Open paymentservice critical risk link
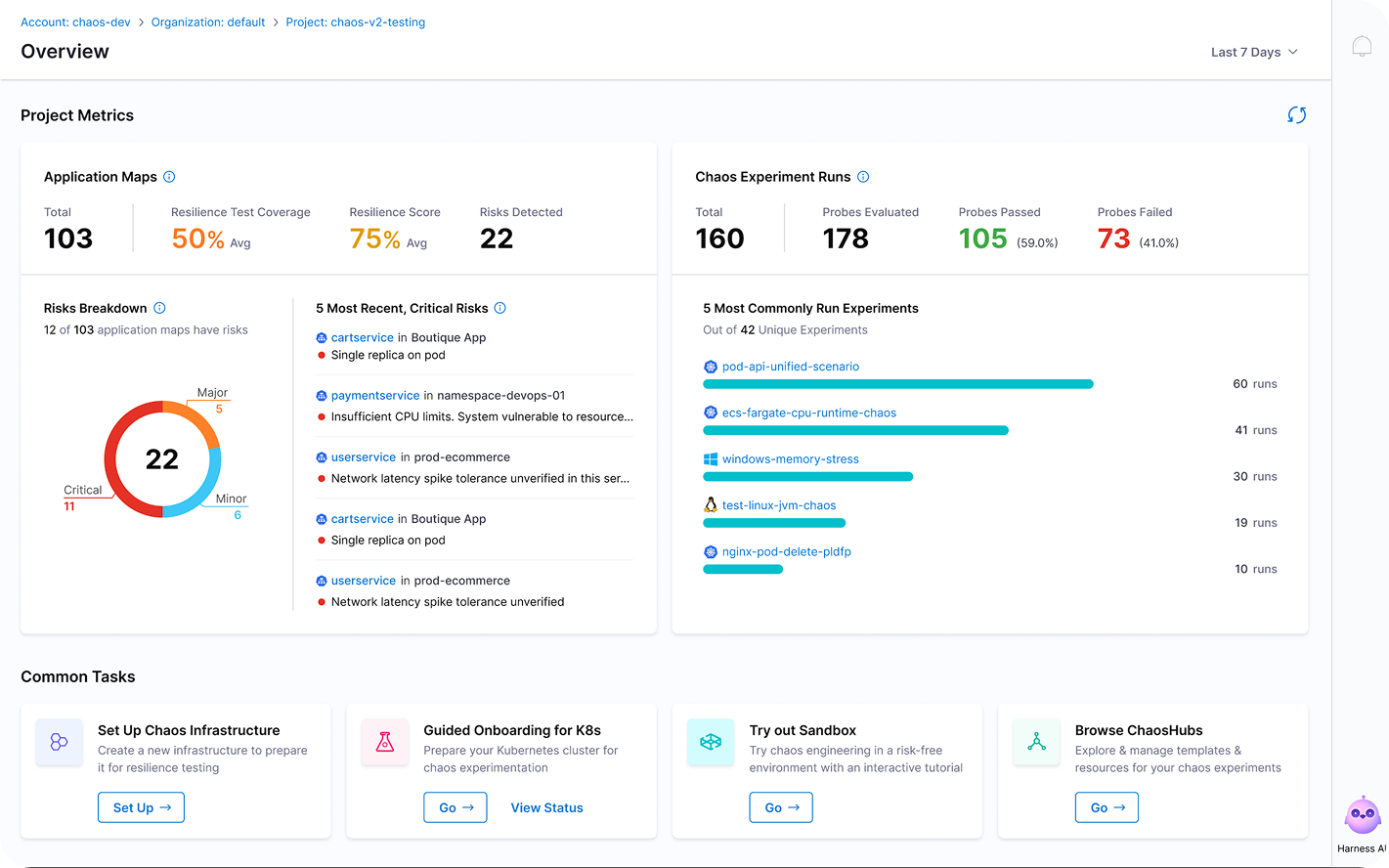Viewport: 1389px width, 868px height. click(x=375, y=396)
